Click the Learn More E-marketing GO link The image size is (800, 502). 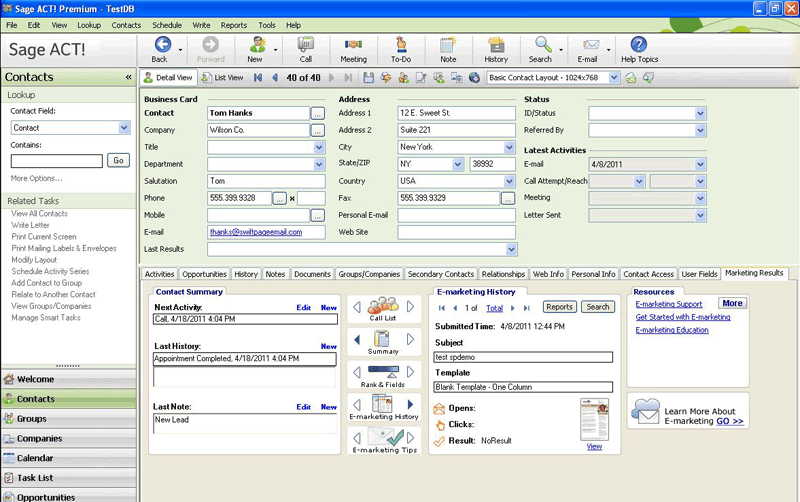730,421
